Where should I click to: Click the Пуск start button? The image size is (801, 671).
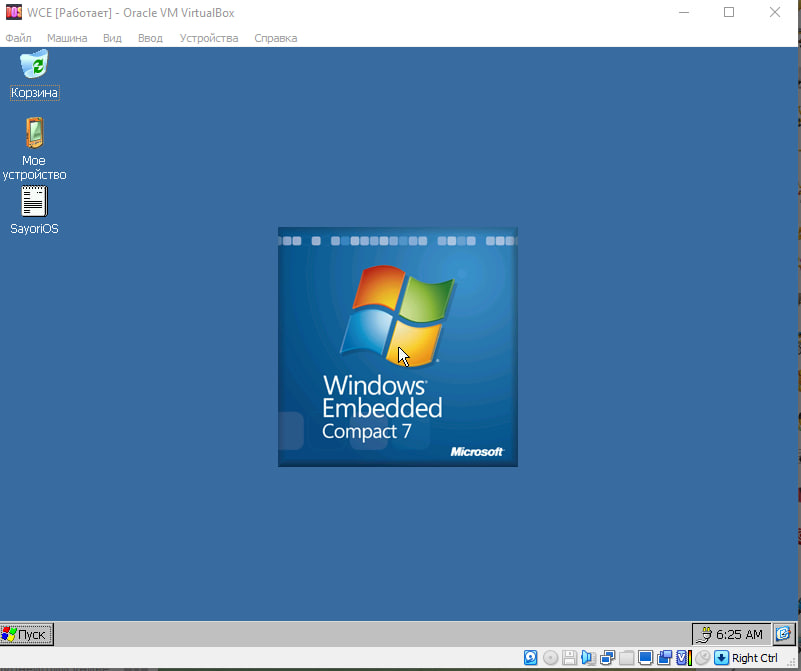pyautogui.click(x=27, y=634)
